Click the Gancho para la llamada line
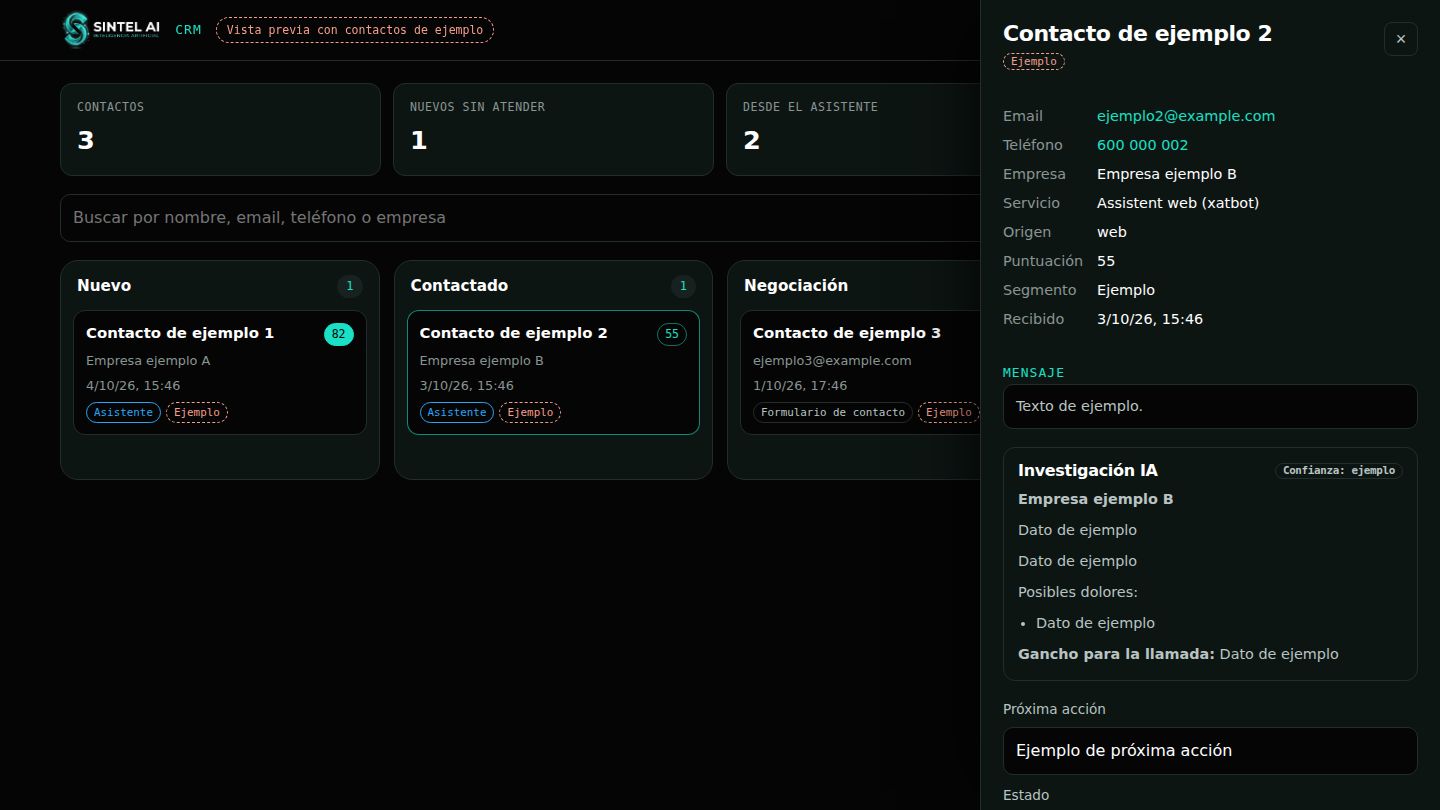 (x=1178, y=654)
